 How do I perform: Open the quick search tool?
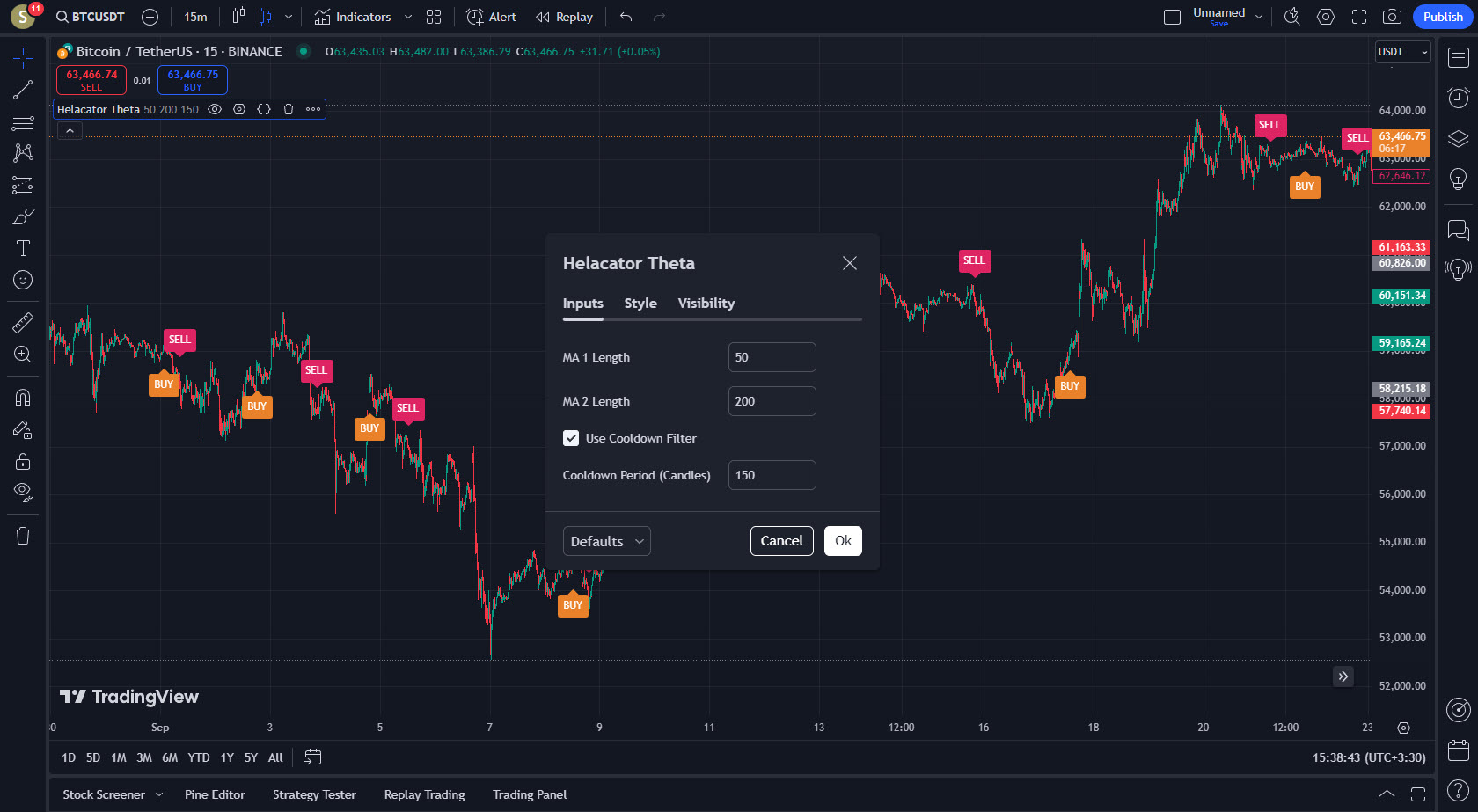coord(1292,17)
